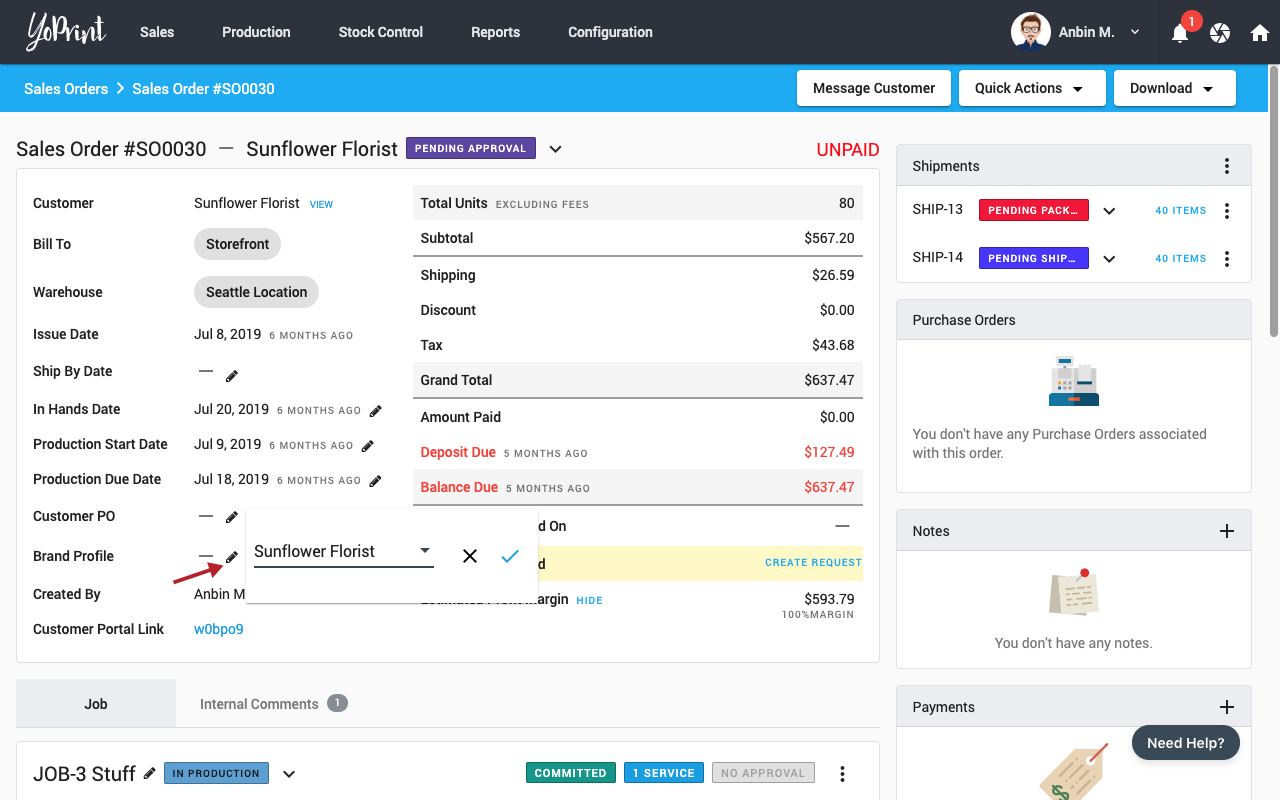Click the Committed badge
The width and height of the screenshot is (1280, 800).
(x=571, y=773)
